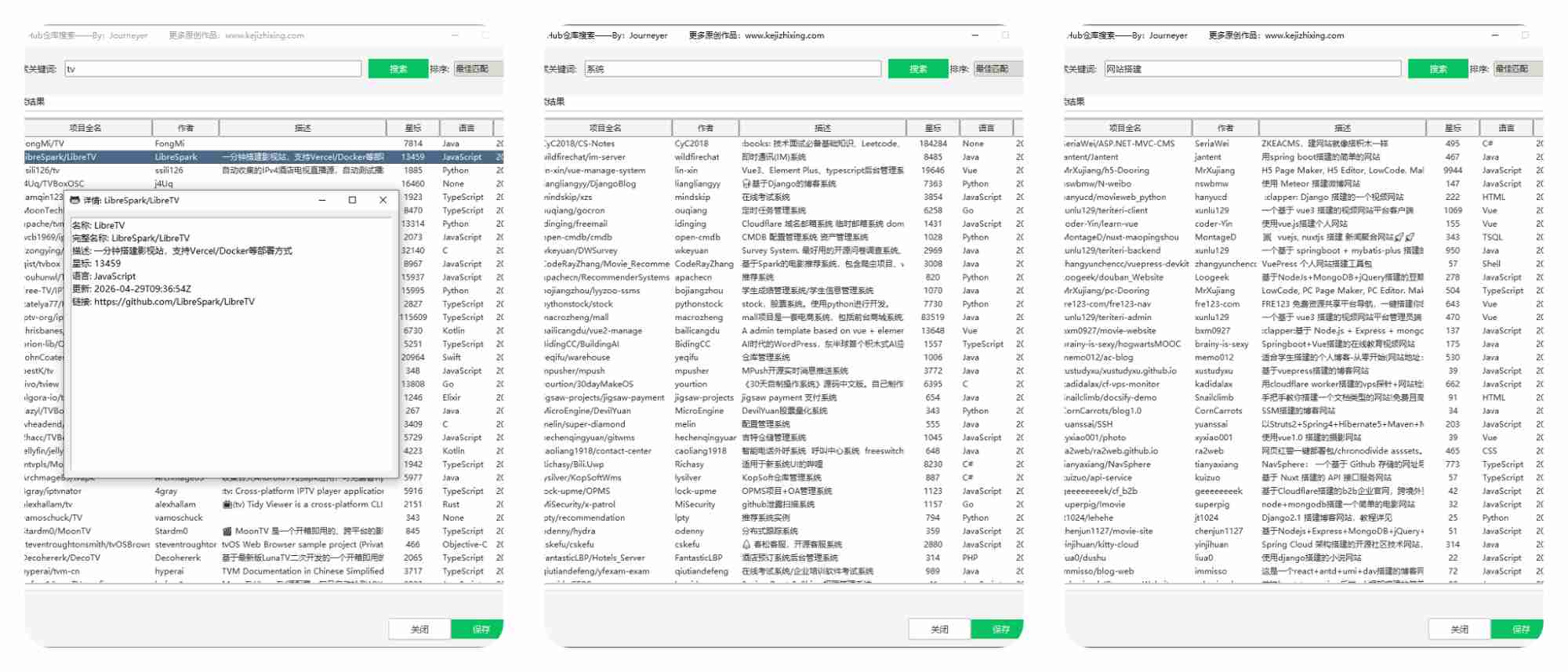The width and height of the screenshot is (1568, 672).
Task: Expand the 最佳匹配 sort dropdown in the 系统 search window
Action: click(997, 69)
